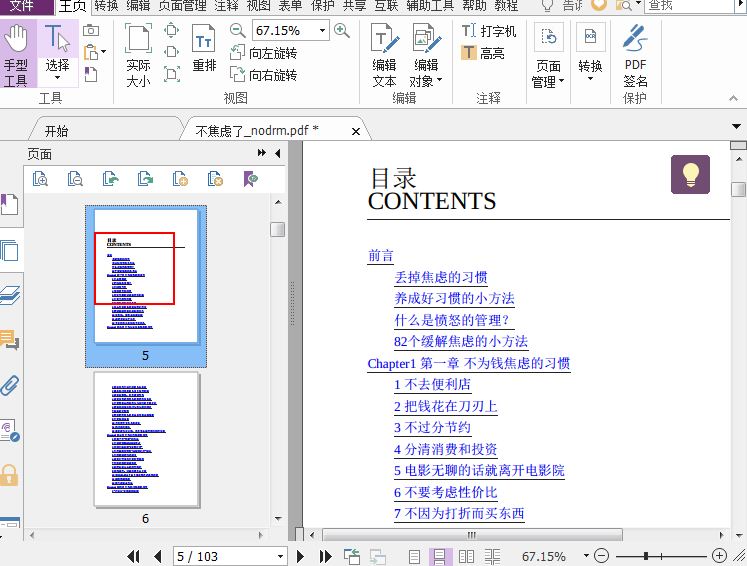Zoom in with ribbon magnifier plus
The width and height of the screenshot is (747, 566).
click(x=342, y=30)
